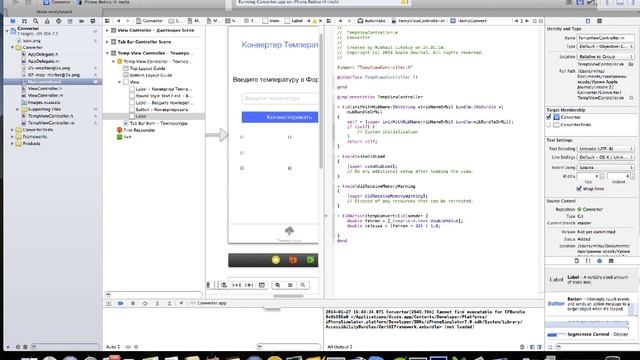This screenshot has width=640, height=360.
Task: Open AppDelegate.h in navigator
Action: (x=43, y=54)
